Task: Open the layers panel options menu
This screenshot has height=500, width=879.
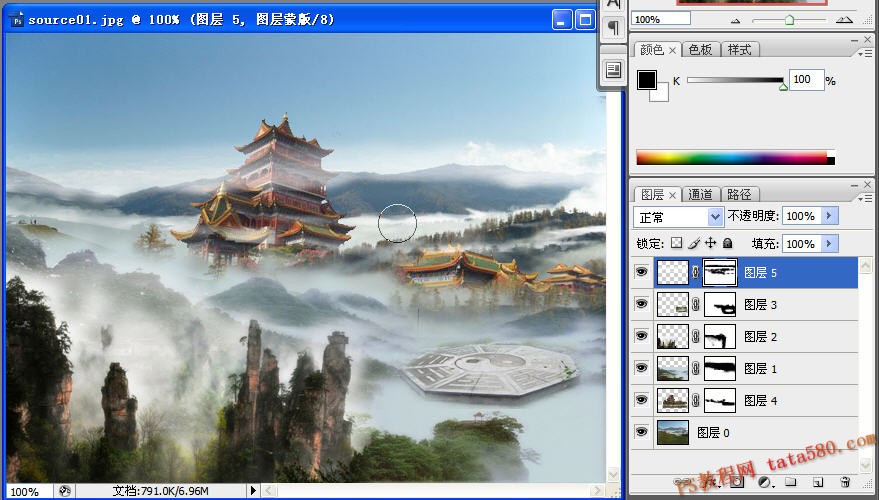Action: pyautogui.click(x=864, y=198)
